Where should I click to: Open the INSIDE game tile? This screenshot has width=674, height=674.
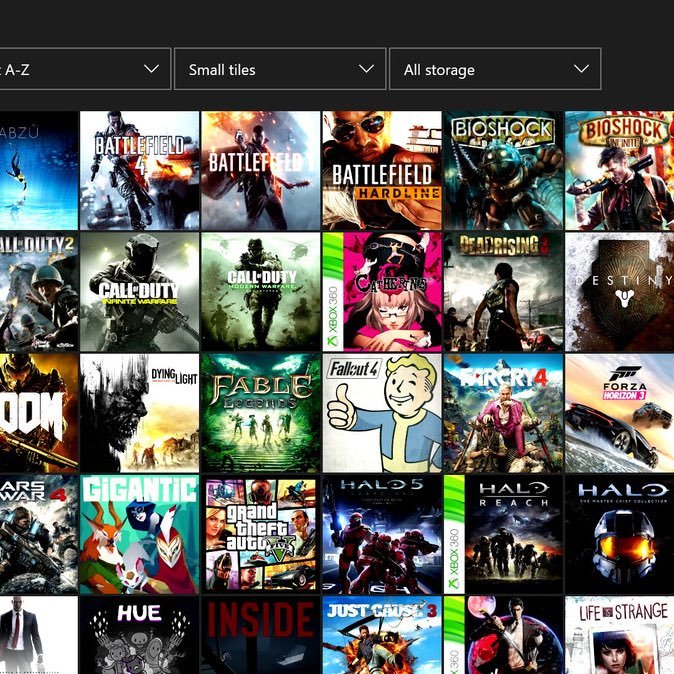click(260, 635)
